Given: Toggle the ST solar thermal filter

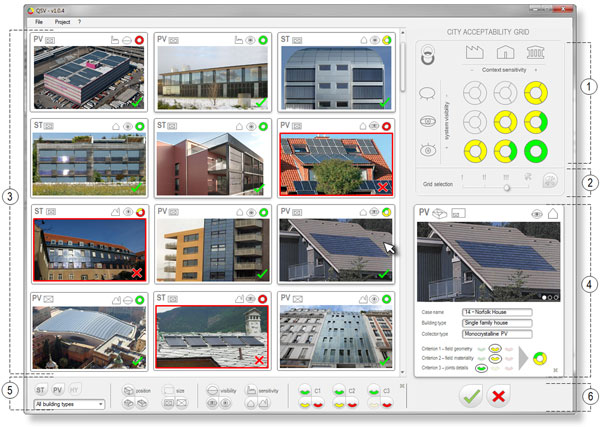Looking at the screenshot, I should [41, 388].
